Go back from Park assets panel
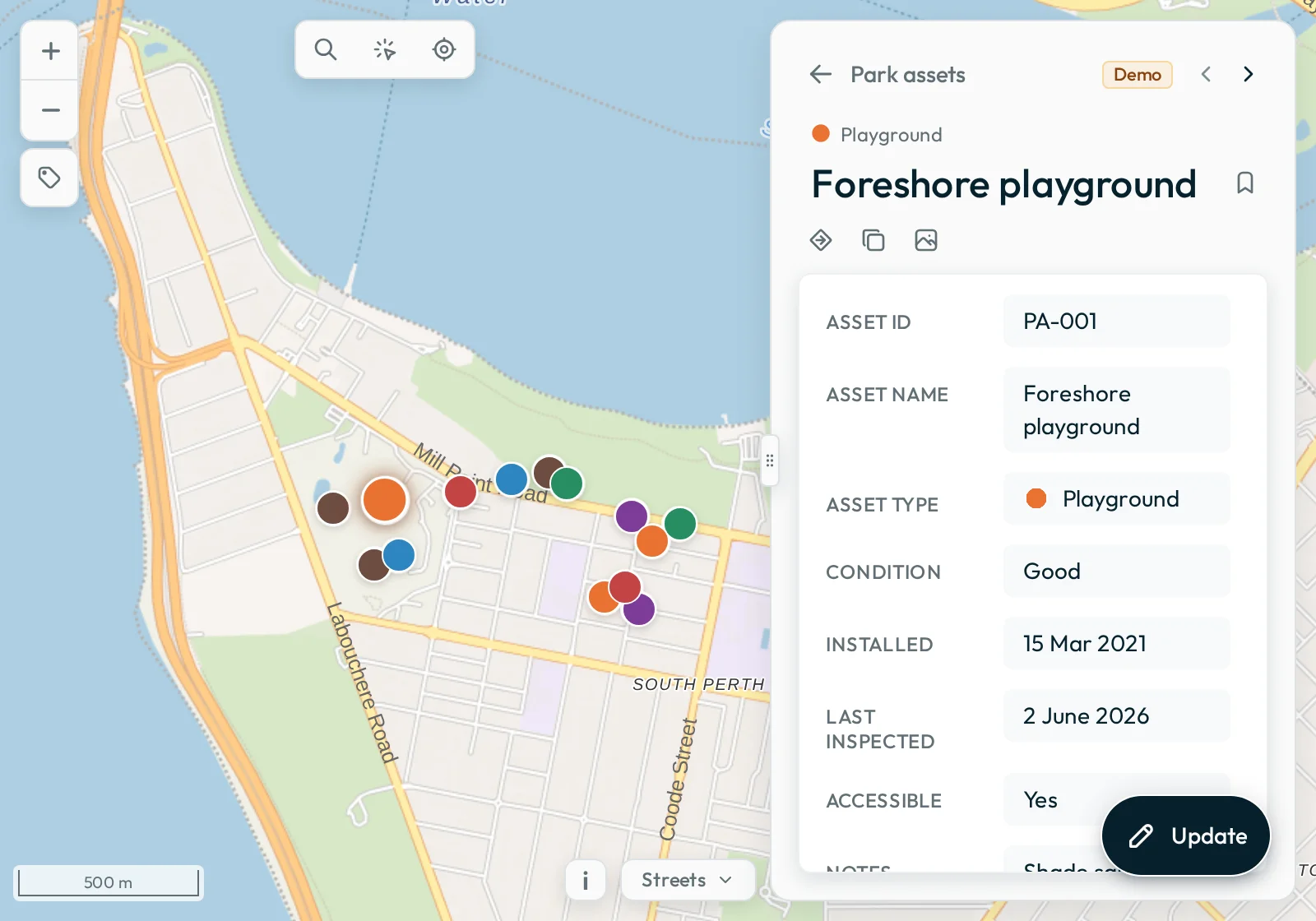 click(821, 75)
